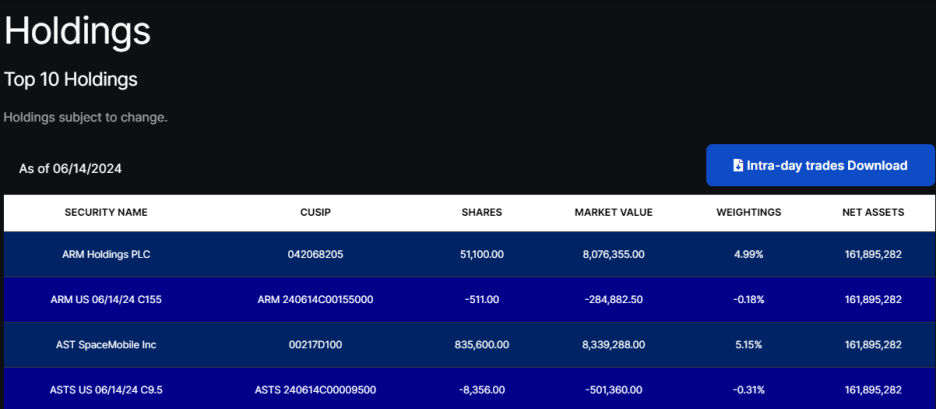The height and width of the screenshot is (409, 936).
Task: Click market value -501,360.00
Action: 614,390
